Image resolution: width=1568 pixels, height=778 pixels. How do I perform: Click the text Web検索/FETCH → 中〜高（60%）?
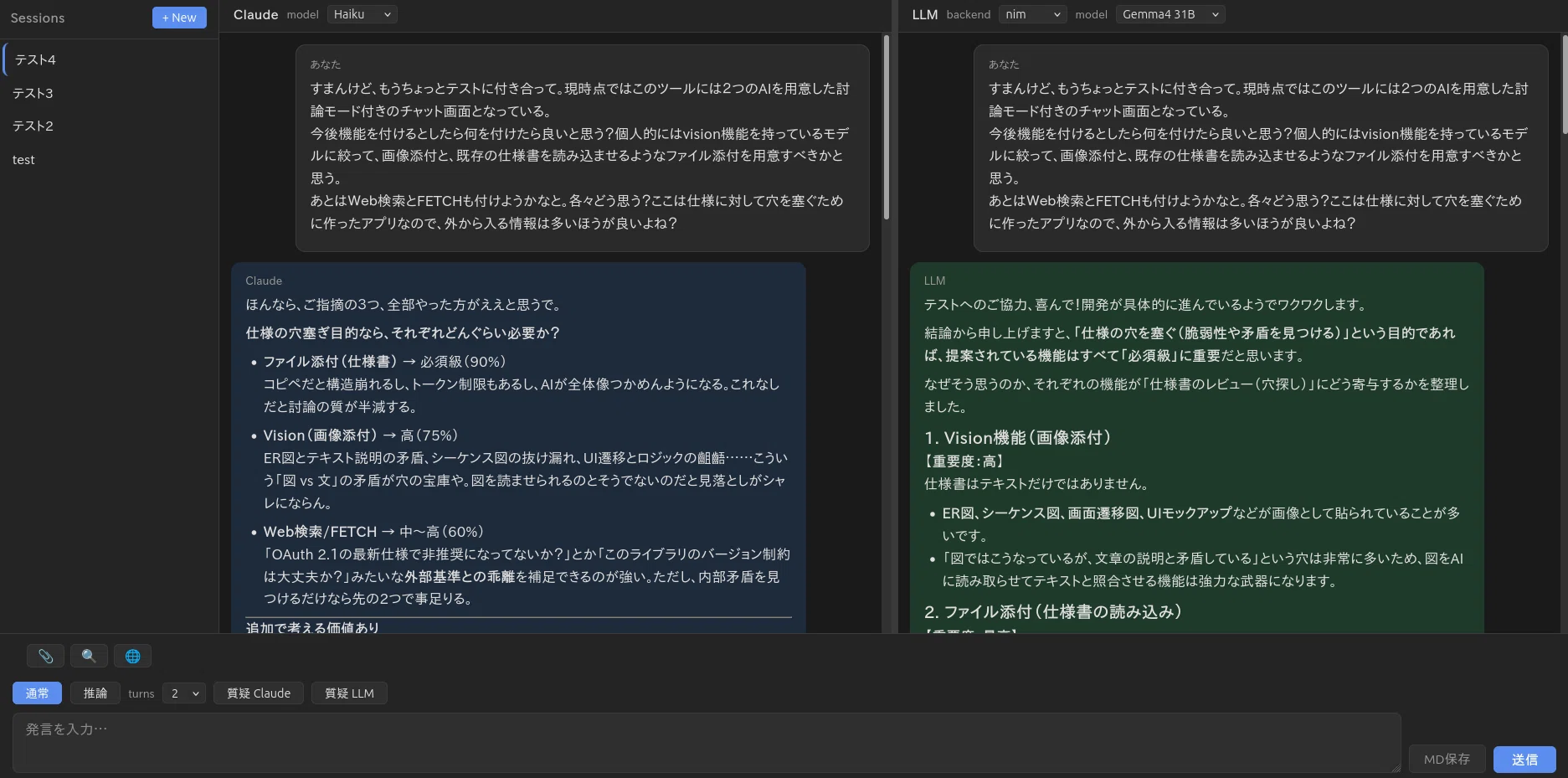point(373,531)
